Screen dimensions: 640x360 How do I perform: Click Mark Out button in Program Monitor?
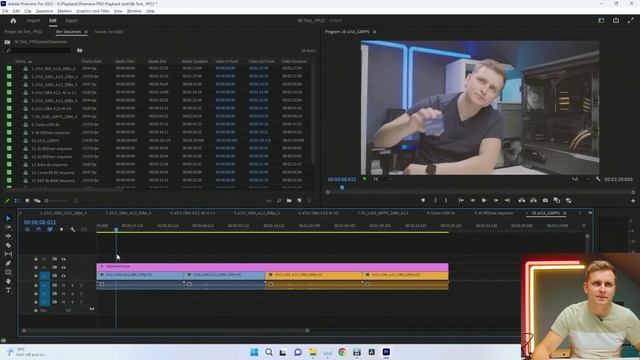pyautogui.click(x=446, y=200)
